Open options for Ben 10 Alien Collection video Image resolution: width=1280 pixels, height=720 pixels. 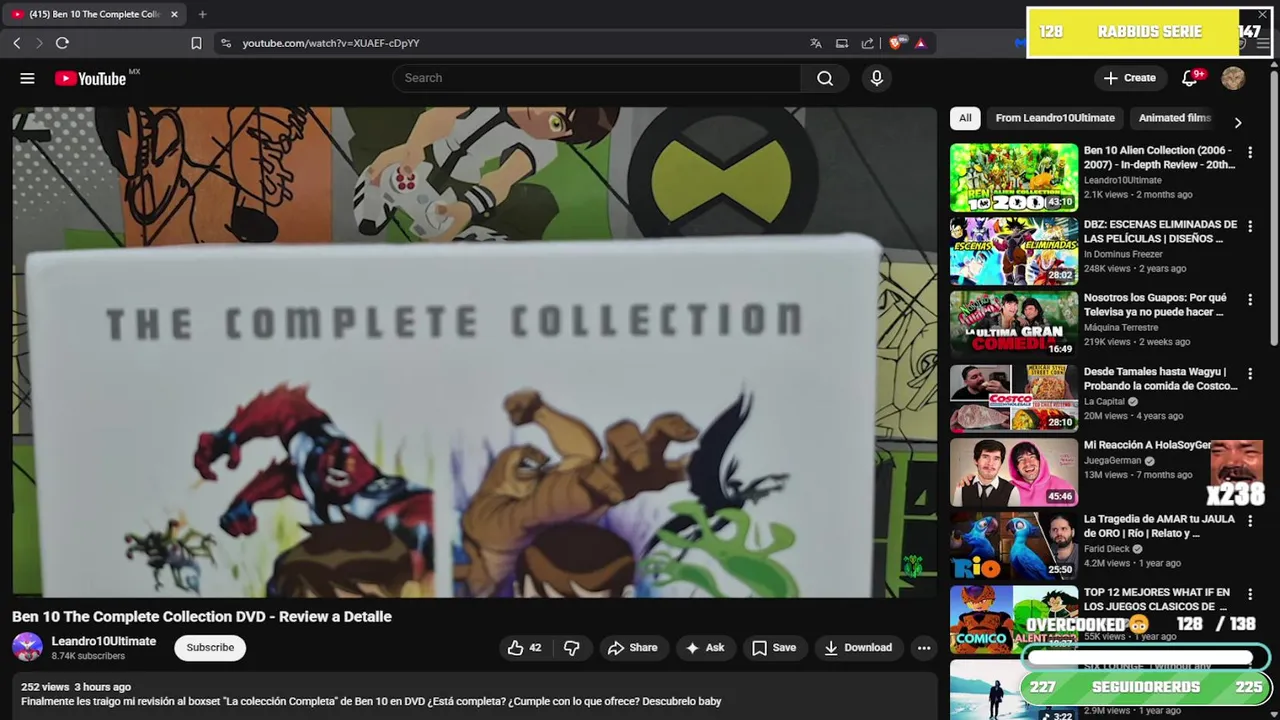coord(1250,153)
